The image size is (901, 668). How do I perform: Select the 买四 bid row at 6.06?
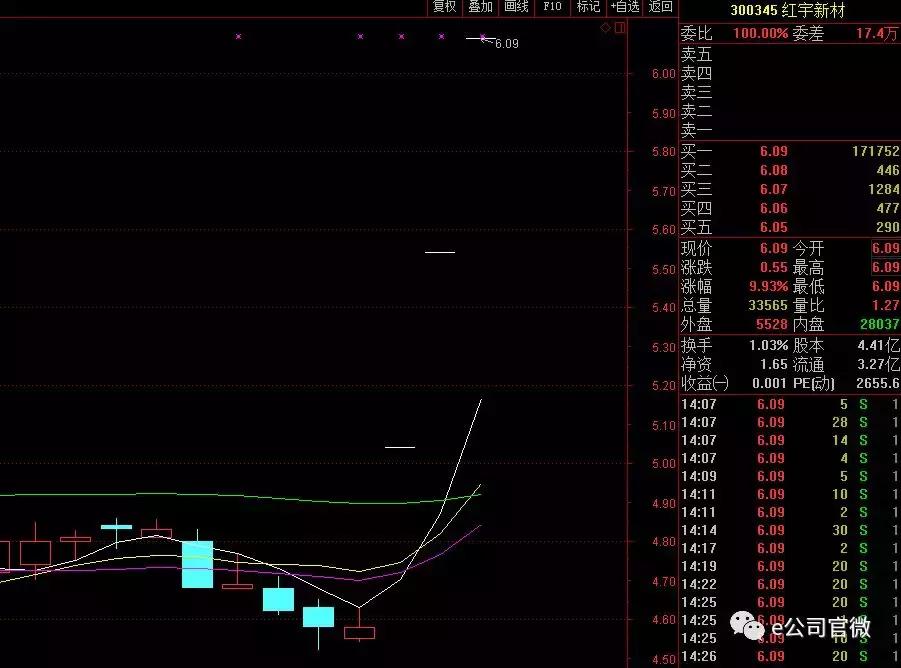(790, 208)
